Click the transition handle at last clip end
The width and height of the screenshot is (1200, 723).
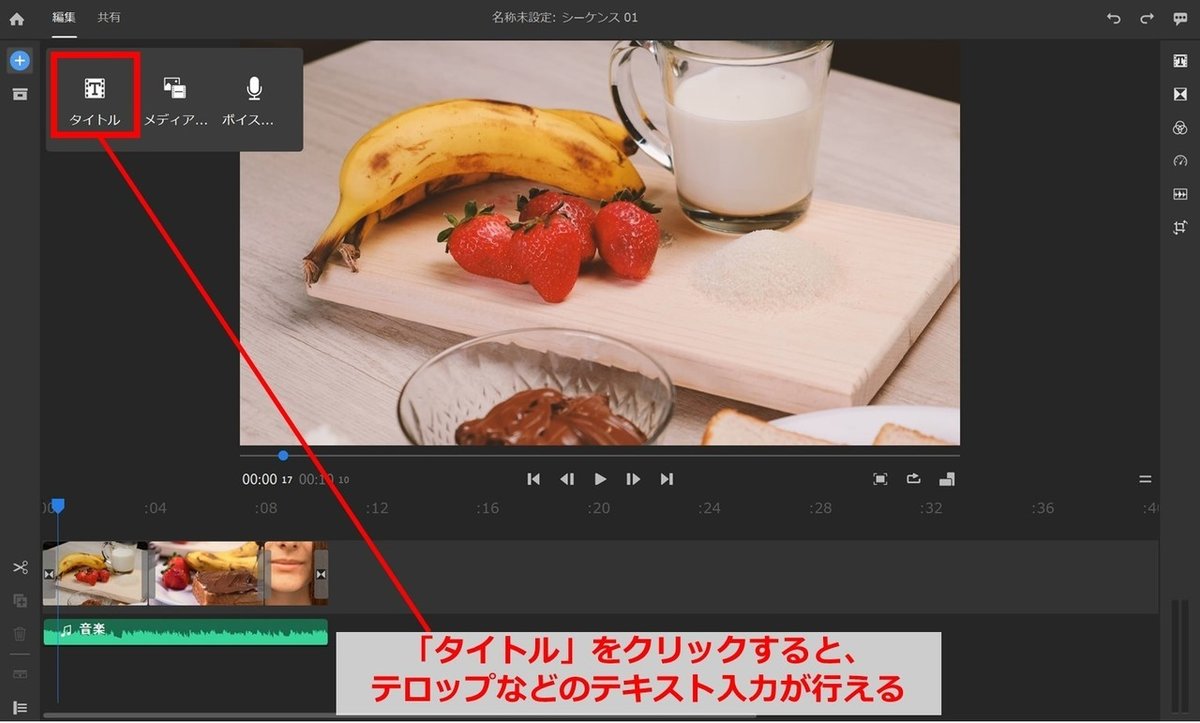point(321,574)
